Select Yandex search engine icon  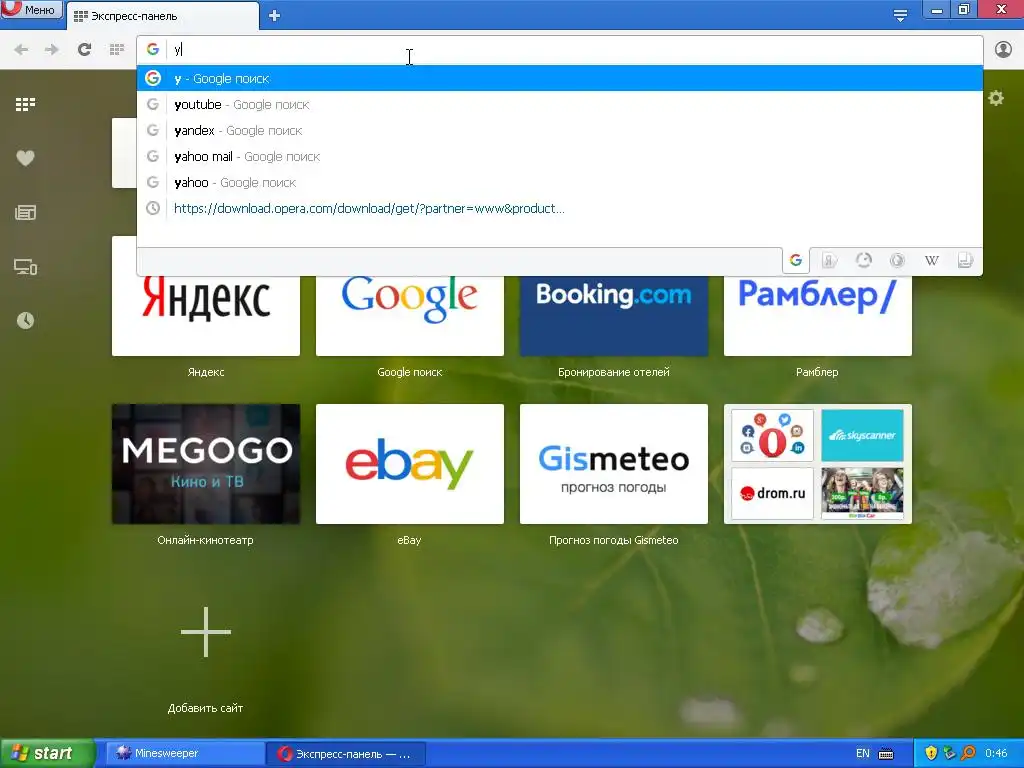(x=829, y=261)
